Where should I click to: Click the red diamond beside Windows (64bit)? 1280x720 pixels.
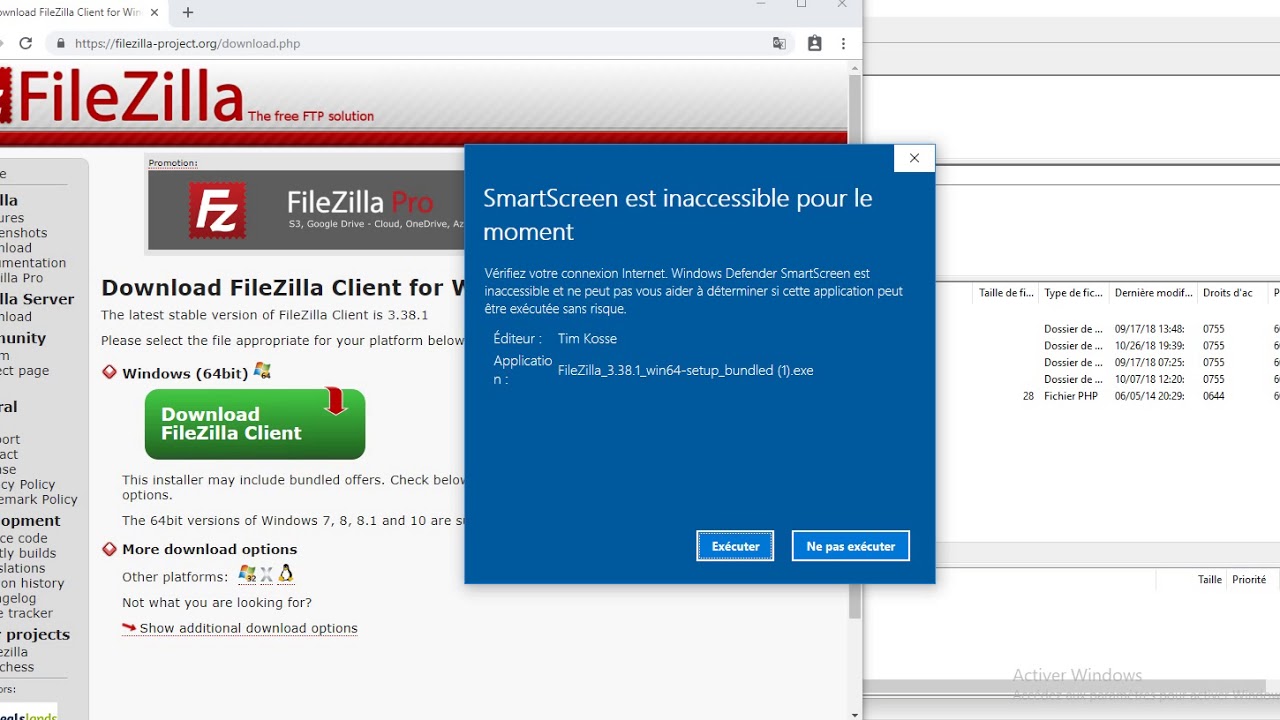110,373
